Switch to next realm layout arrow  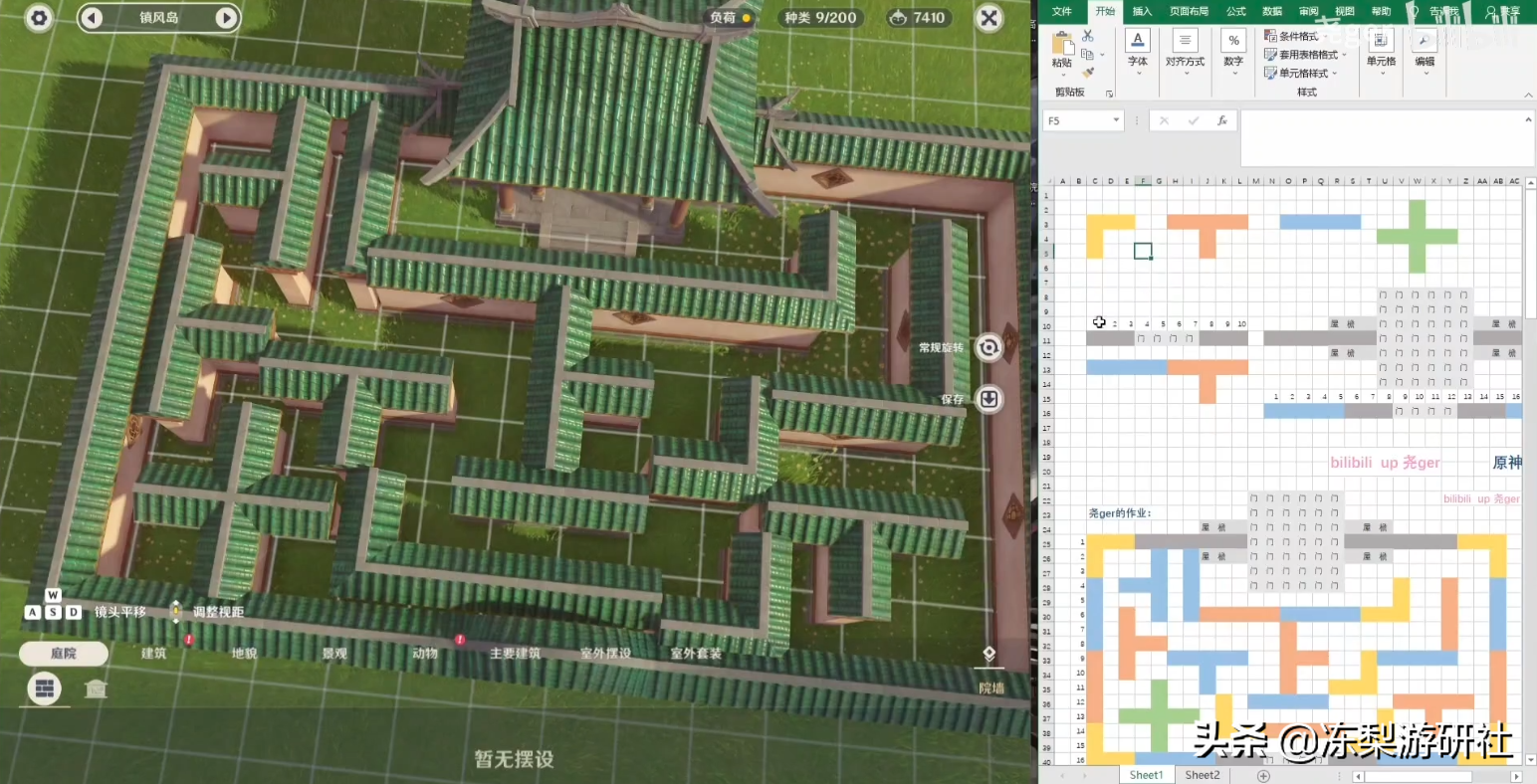(x=226, y=18)
